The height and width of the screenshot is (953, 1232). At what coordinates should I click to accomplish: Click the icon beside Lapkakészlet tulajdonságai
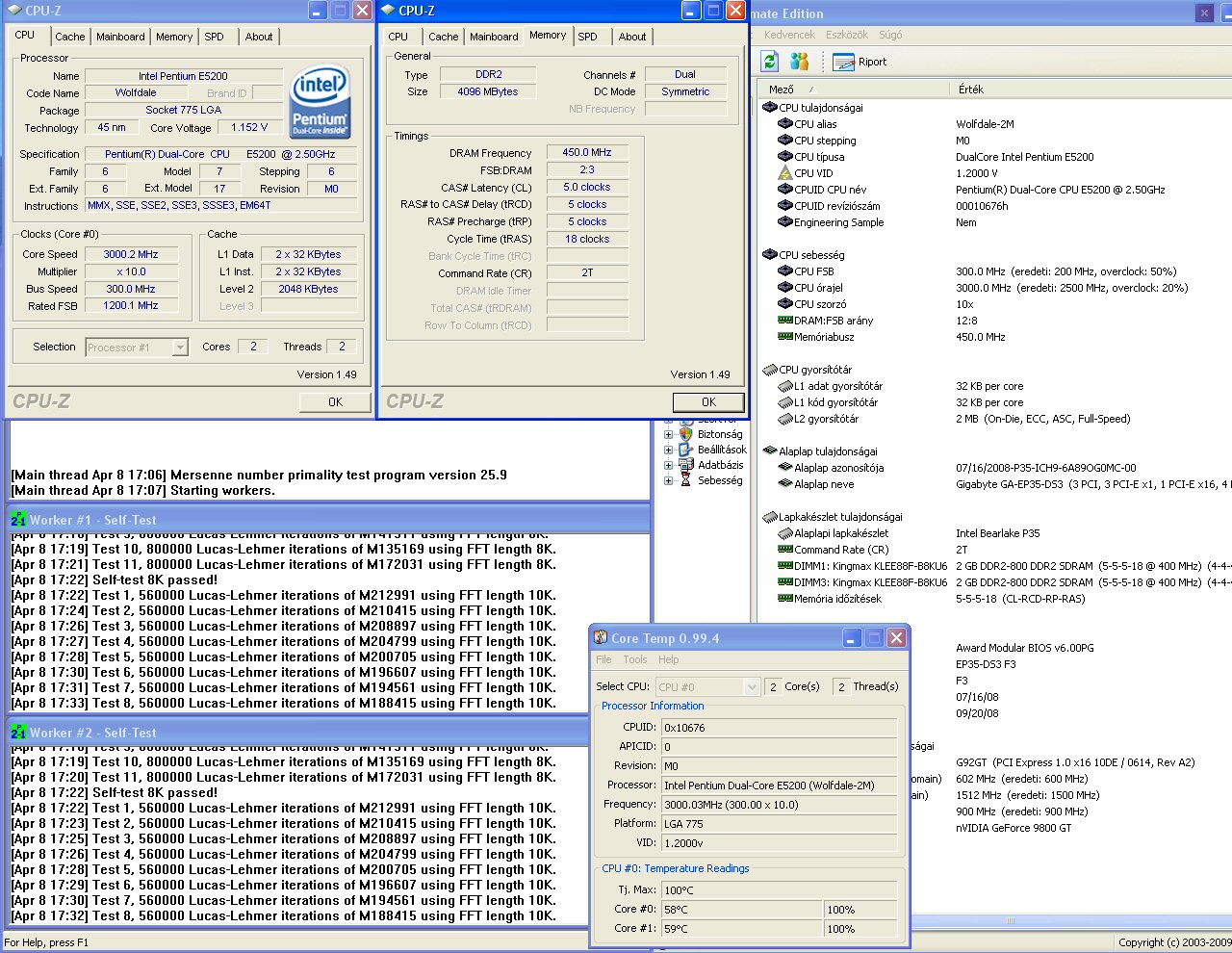pos(770,517)
